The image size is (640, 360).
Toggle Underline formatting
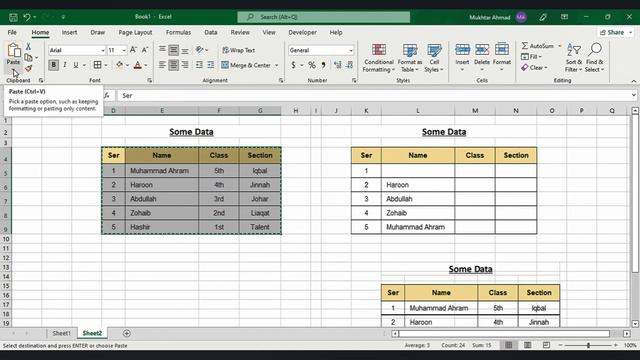point(76,65)
